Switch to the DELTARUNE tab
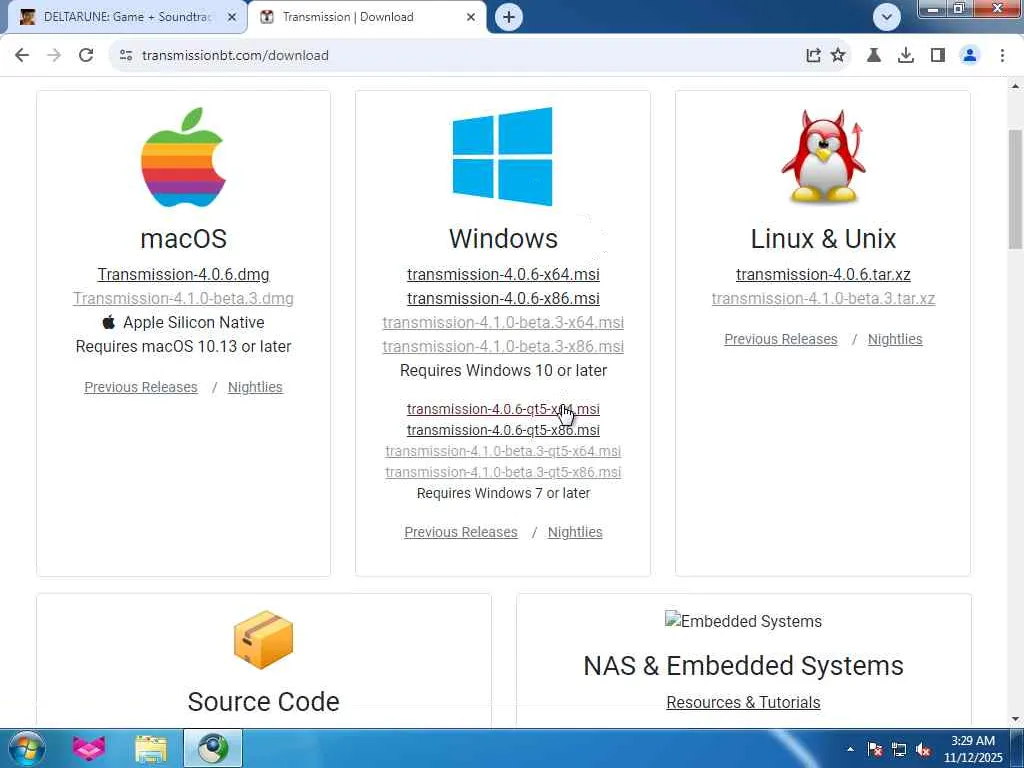This screenshot has width=1024, height=768. [x=127, y=17]
